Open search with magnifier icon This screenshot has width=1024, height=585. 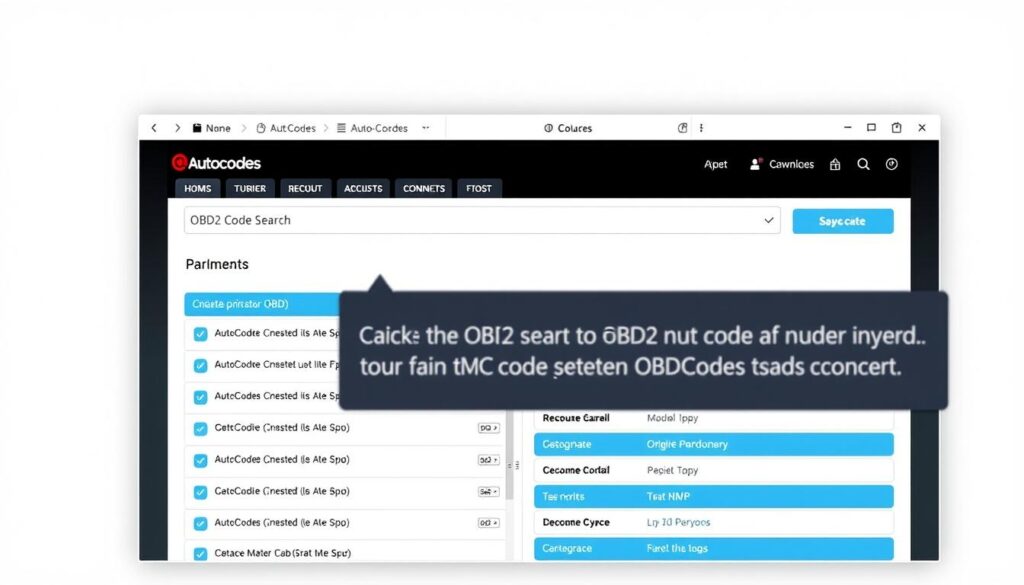(863, 165)
